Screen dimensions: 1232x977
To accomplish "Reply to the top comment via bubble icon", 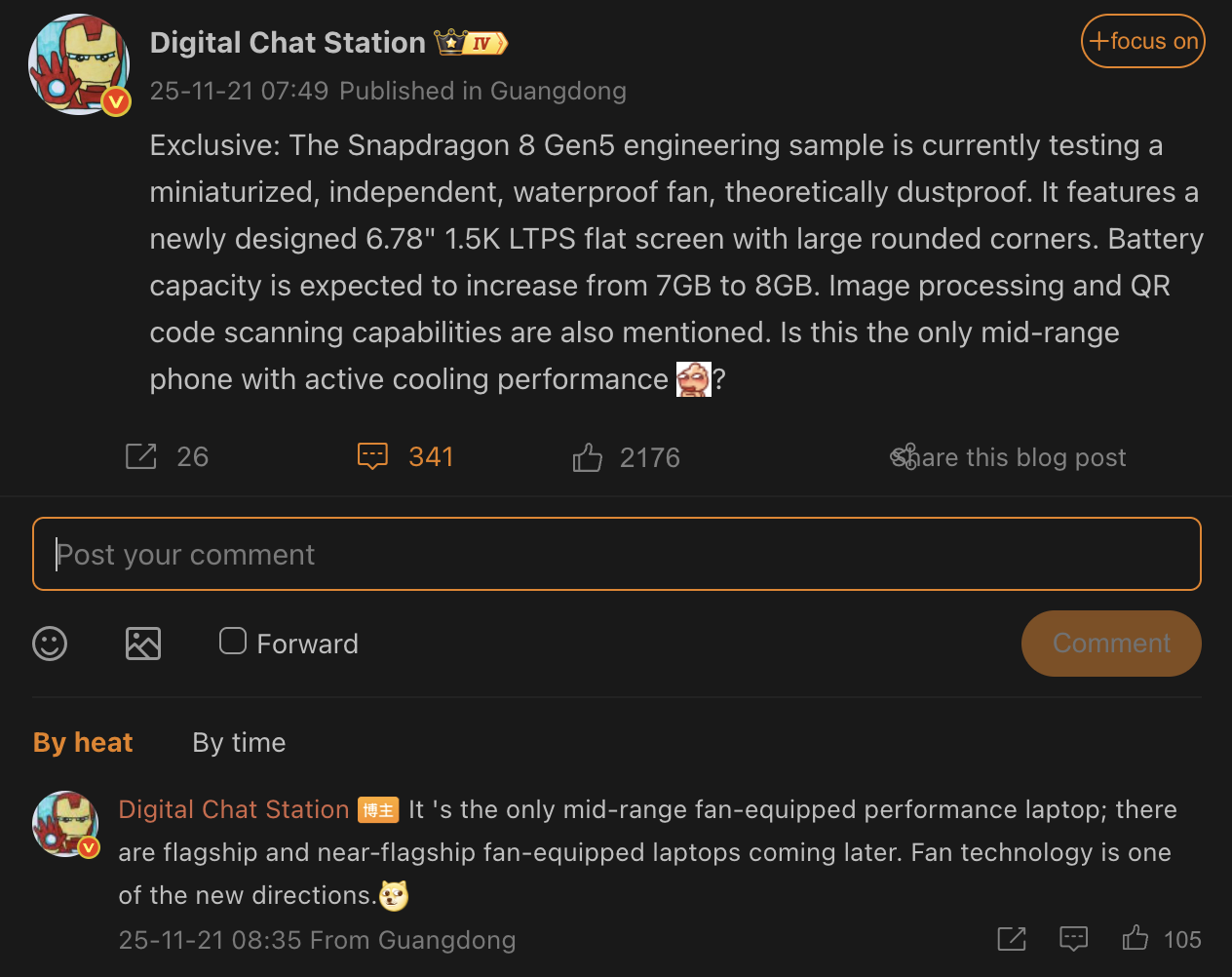I will pyautogui.click(x=1073, y=939).
